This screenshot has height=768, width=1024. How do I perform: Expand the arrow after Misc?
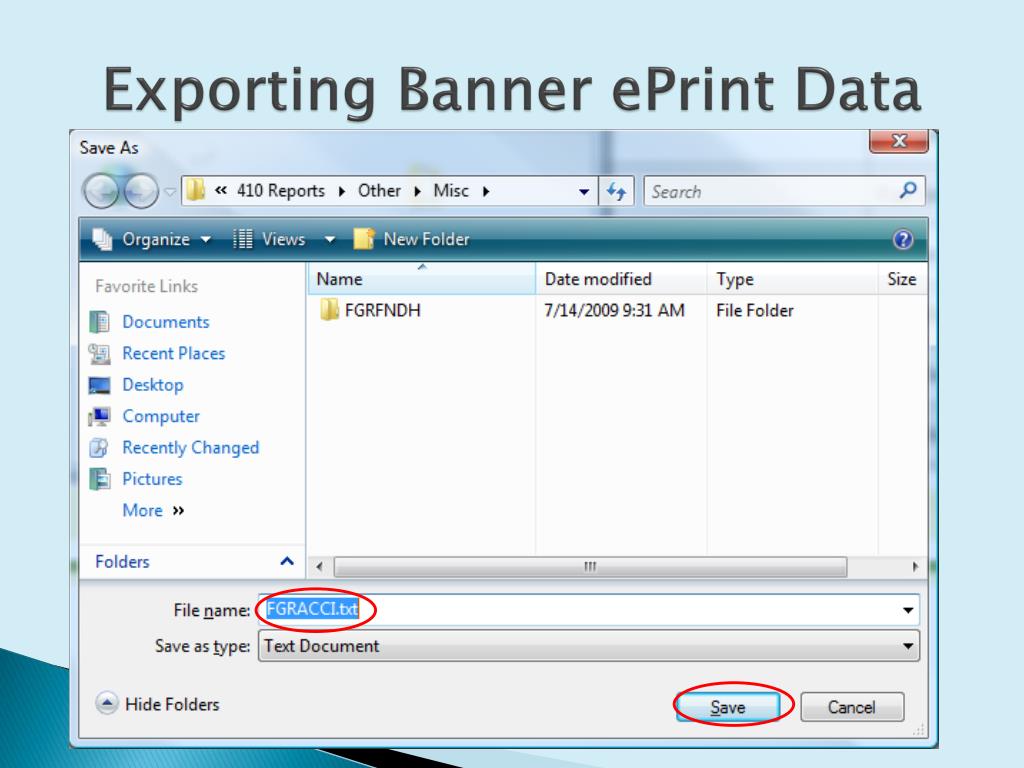click(486, 191)
